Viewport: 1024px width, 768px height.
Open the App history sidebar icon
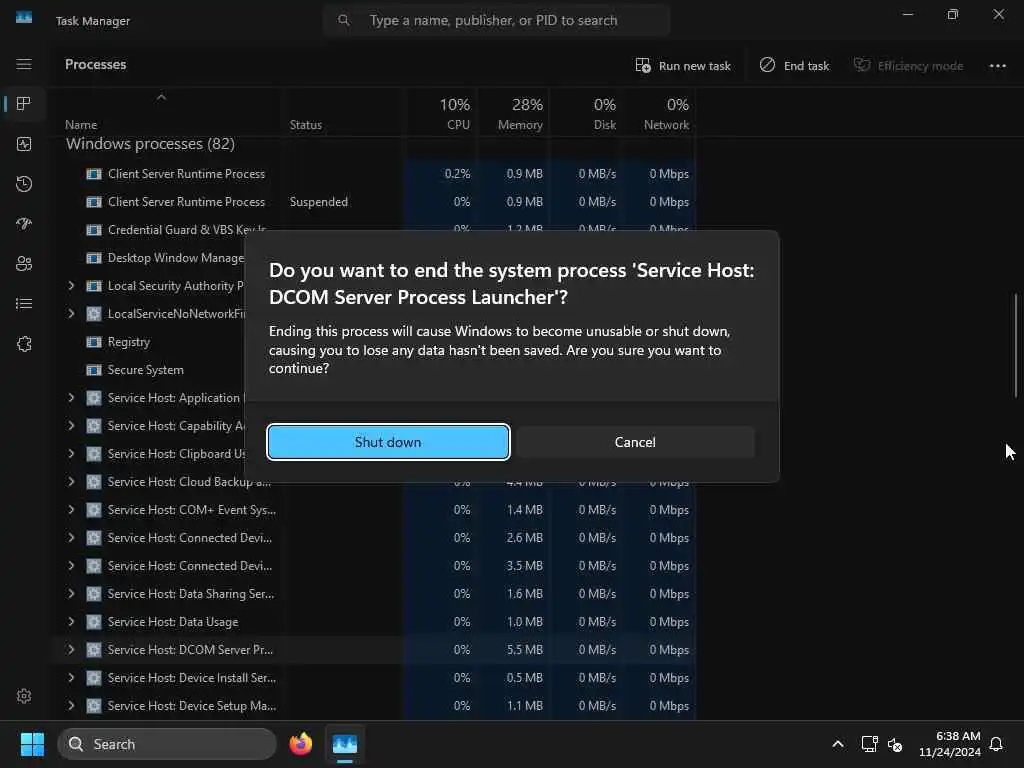[x=24, y=184]
